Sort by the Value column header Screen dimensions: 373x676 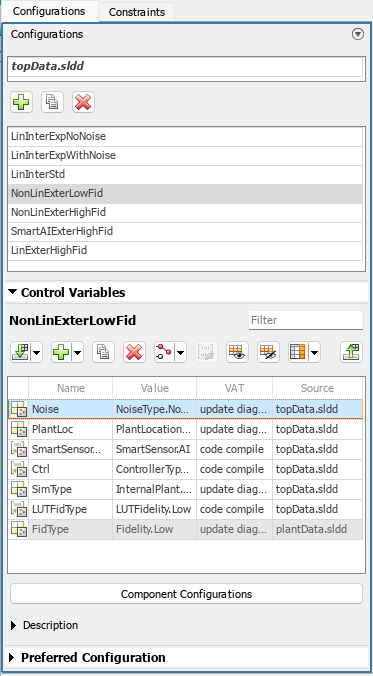[154, 388]
